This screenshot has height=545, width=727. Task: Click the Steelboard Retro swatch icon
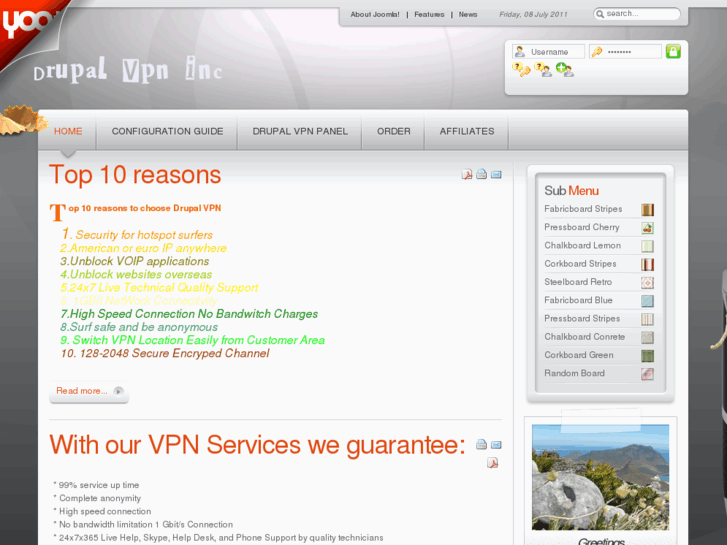(x=647, y=282)
